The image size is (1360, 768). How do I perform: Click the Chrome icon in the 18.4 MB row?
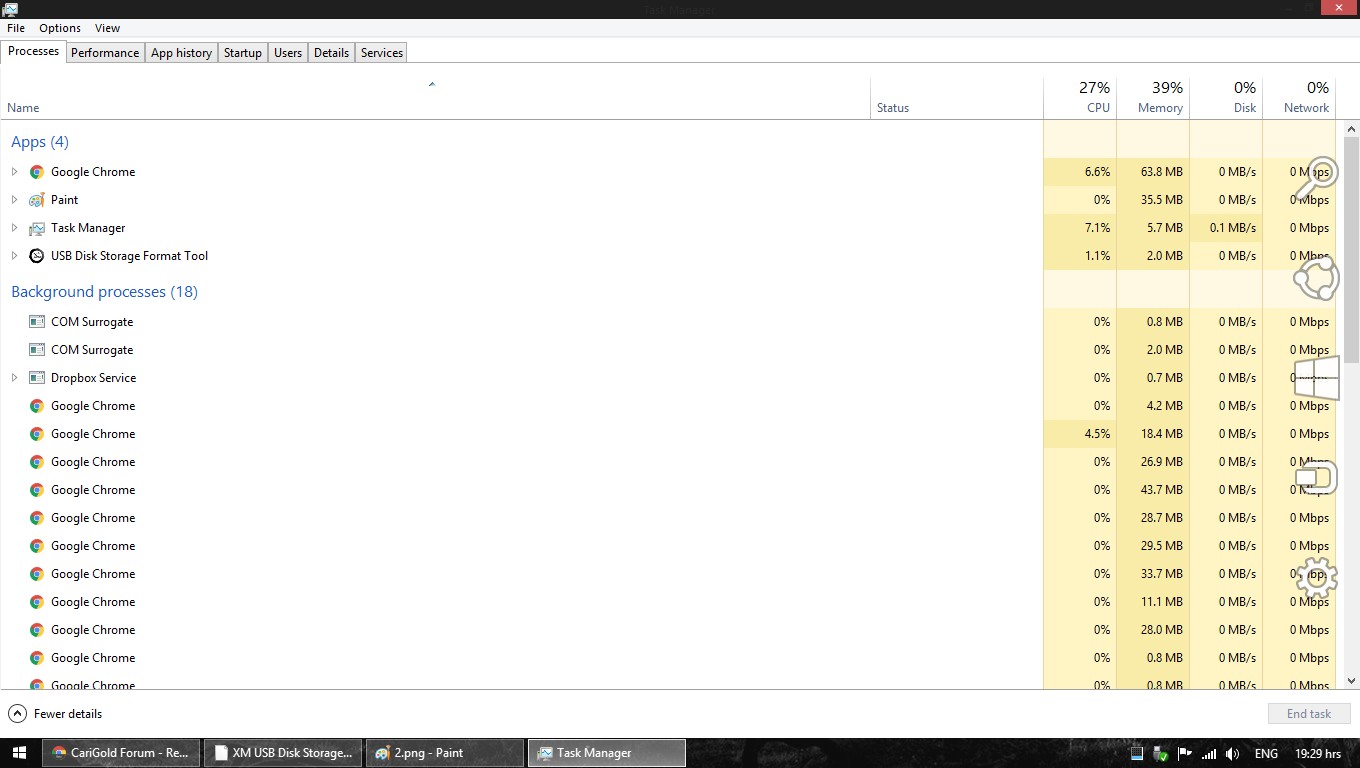[x=37, y=434]
